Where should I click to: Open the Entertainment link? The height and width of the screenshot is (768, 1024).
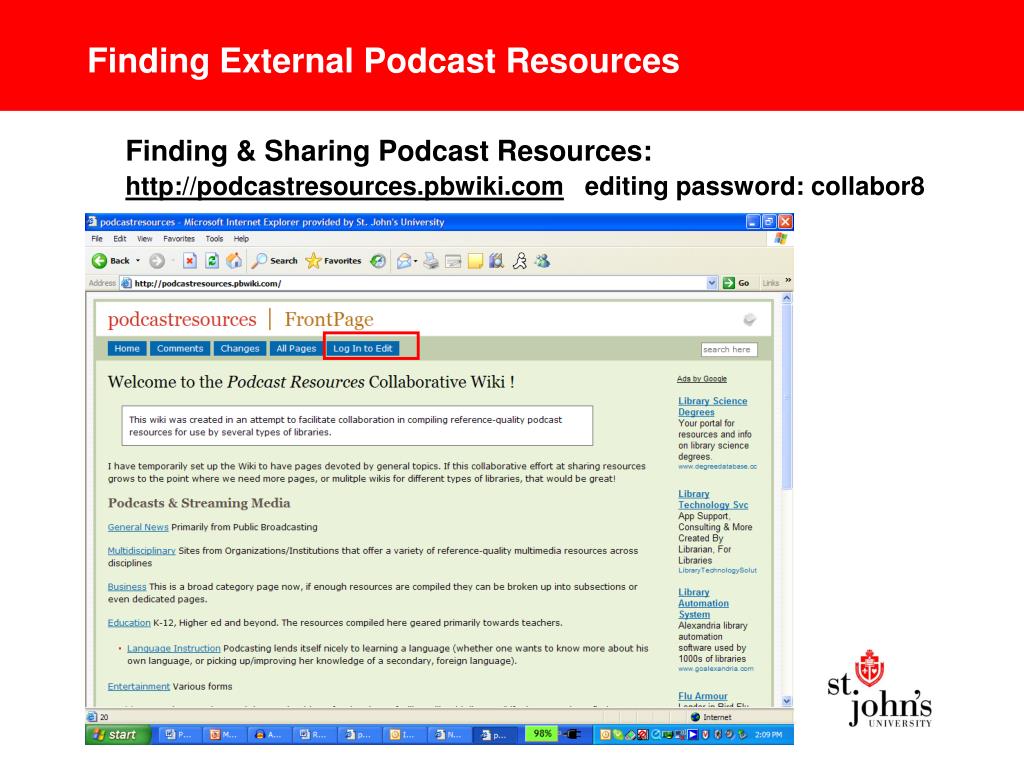[x=138, y=686]
